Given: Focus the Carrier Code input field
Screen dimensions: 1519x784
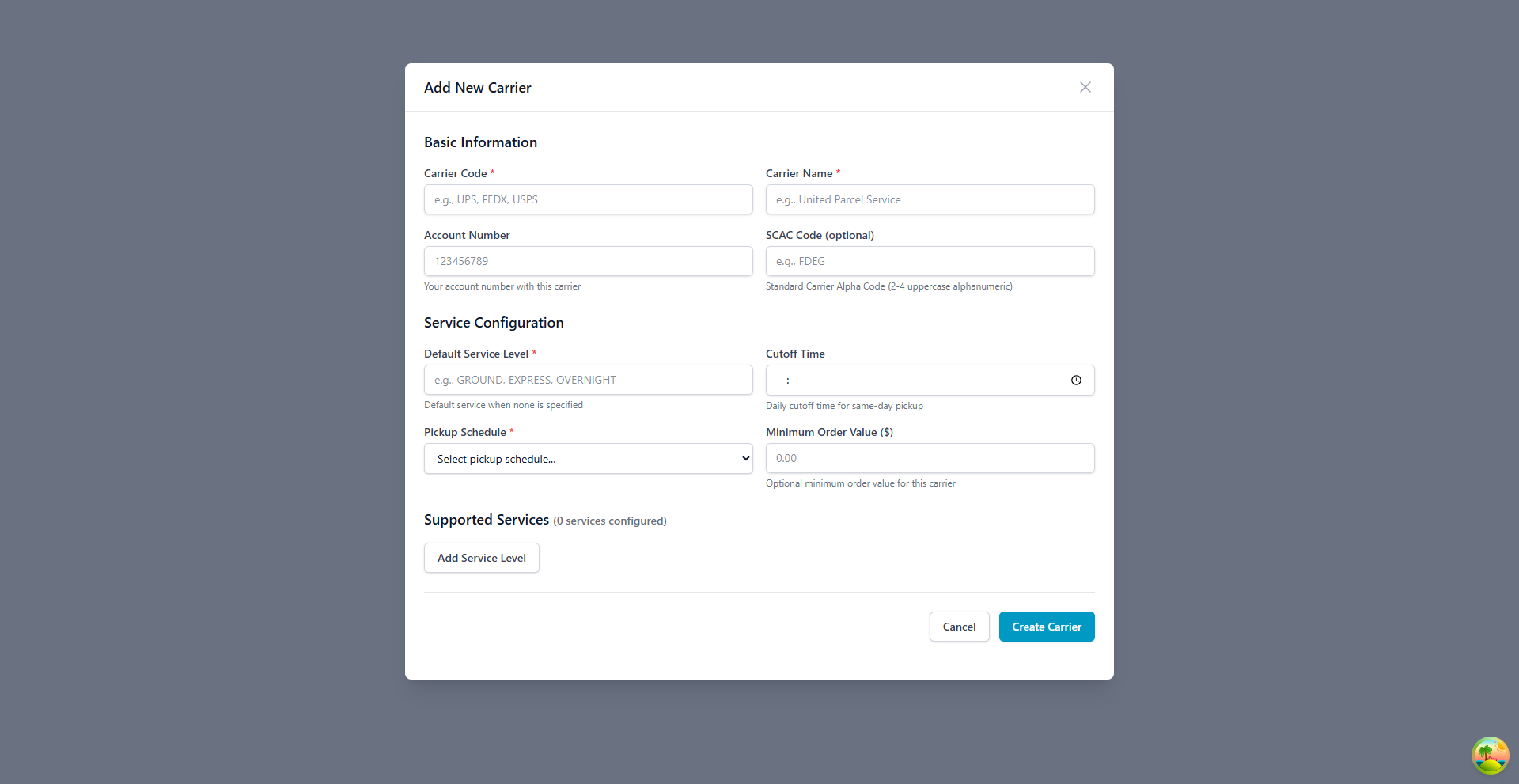Looking at the screenshot, I should (588, 199).
